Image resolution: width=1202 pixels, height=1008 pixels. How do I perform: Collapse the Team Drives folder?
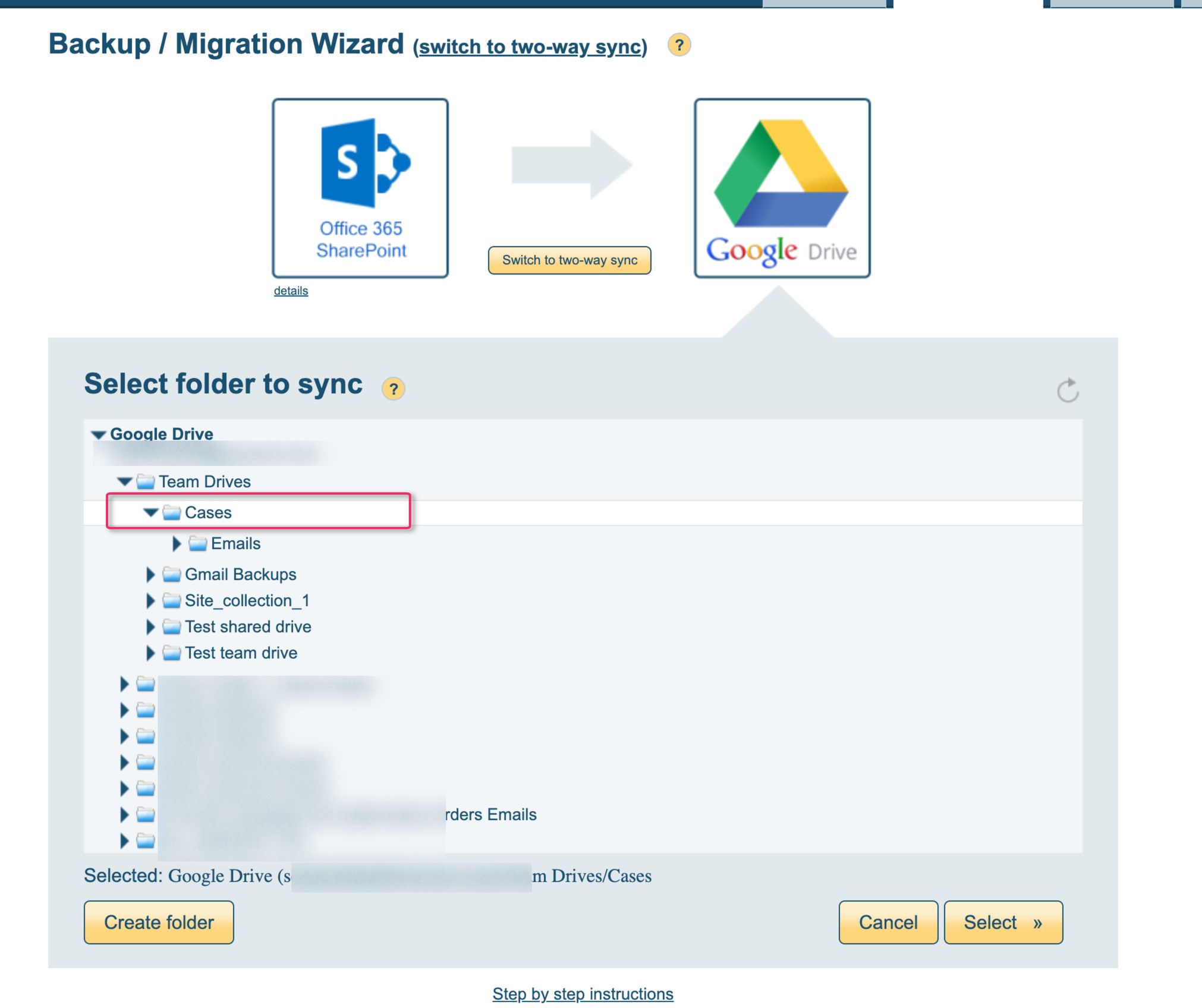(x=125, y=481)
